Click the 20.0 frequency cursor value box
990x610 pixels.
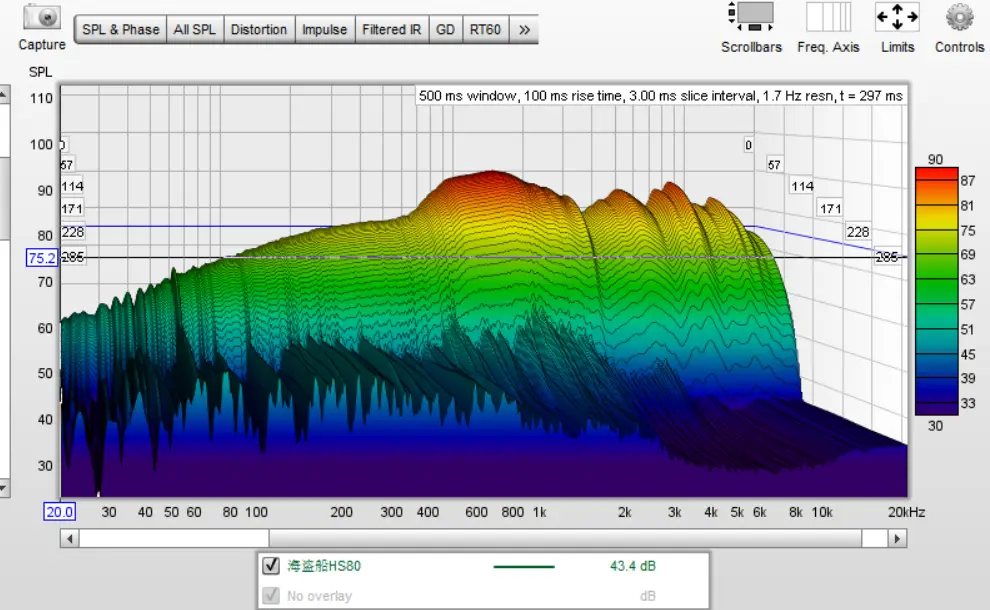click(59, 511)
